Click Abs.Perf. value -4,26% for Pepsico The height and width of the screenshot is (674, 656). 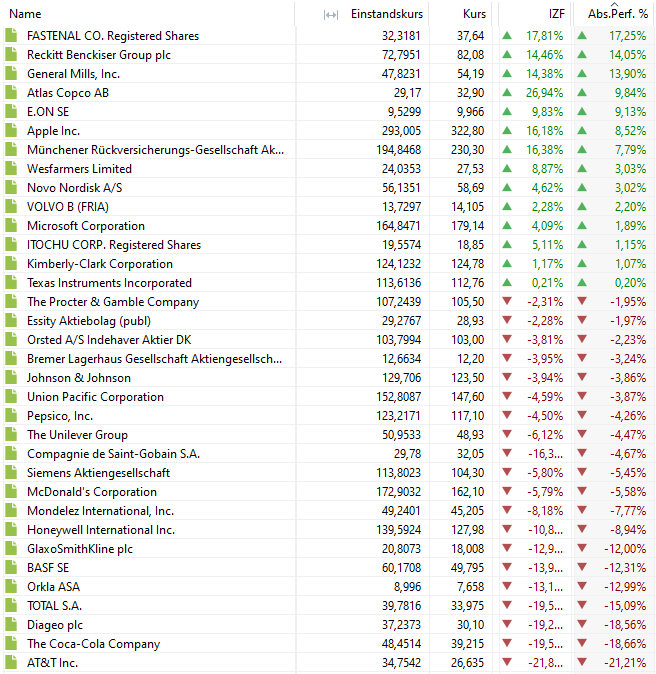[628, 416]
